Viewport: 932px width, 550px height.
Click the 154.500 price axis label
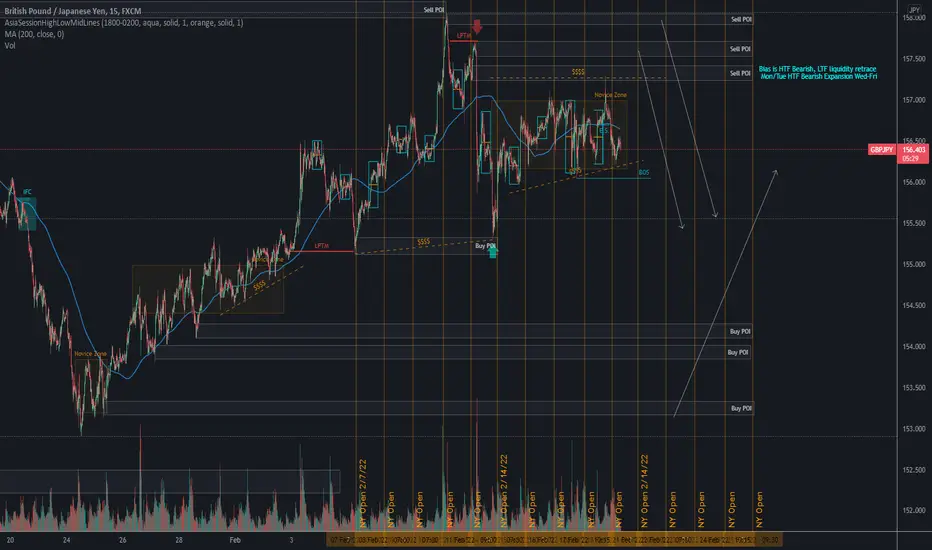tap(914, 305)
